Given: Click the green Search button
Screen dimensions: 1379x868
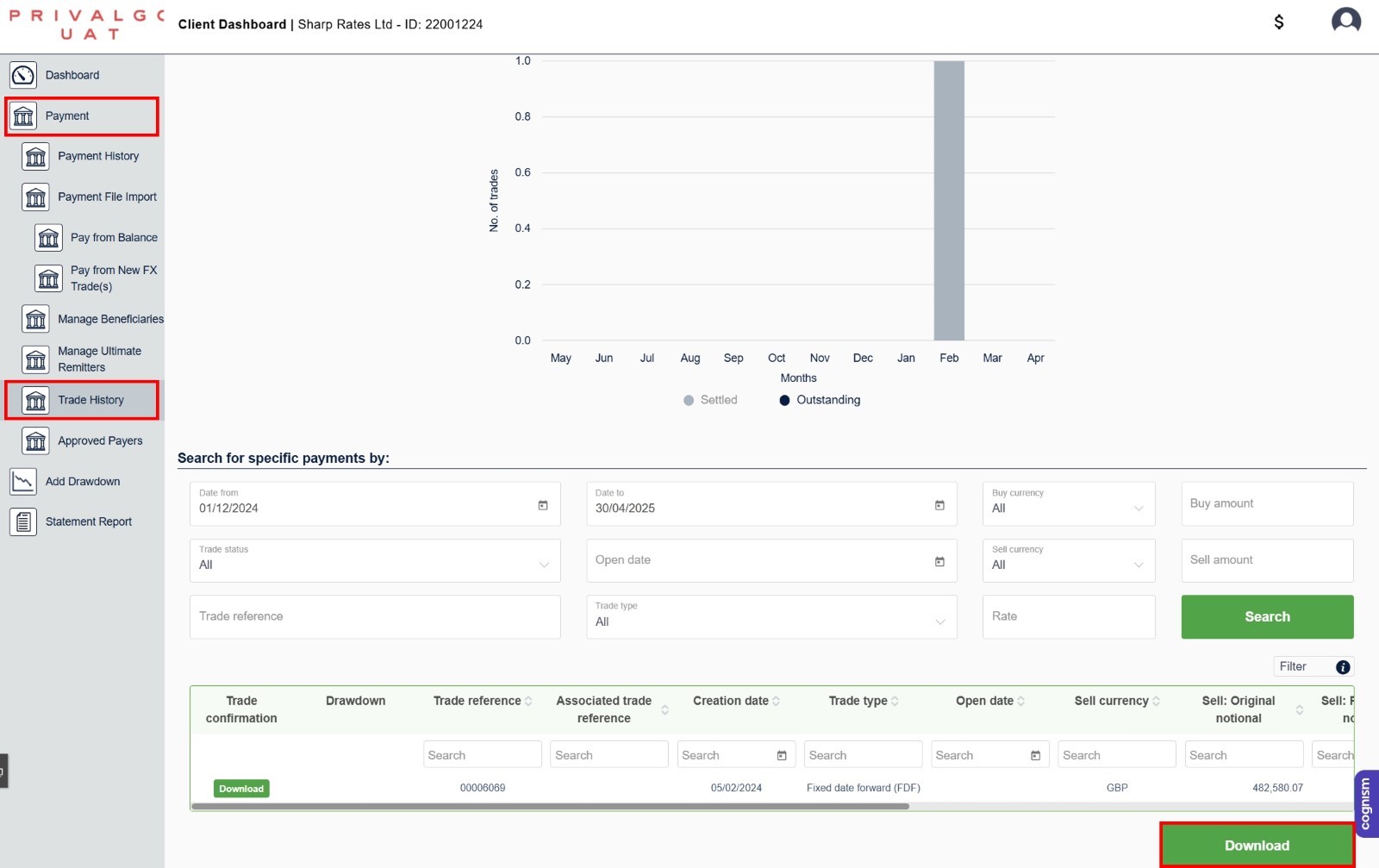Looking at the screenshot, I should click(1266, 617).
